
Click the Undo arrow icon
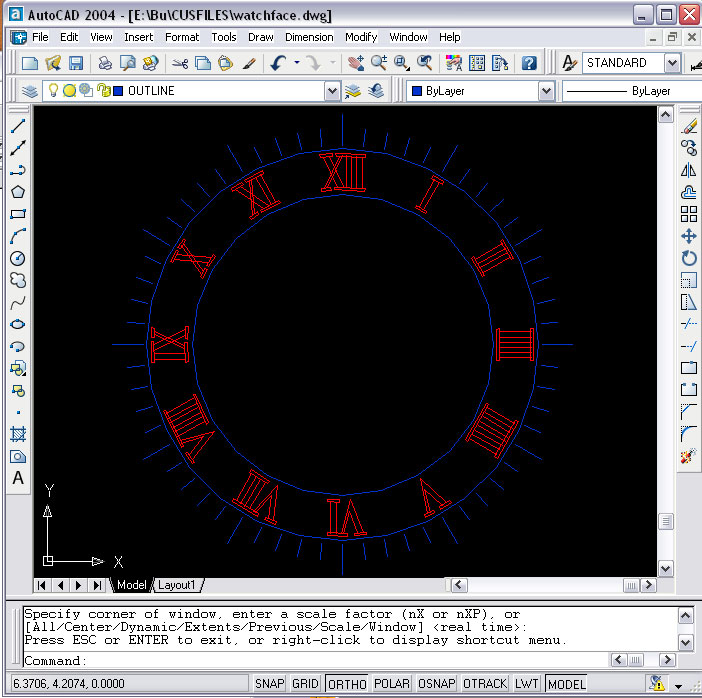pyautogui.click(x=278, y=63)
